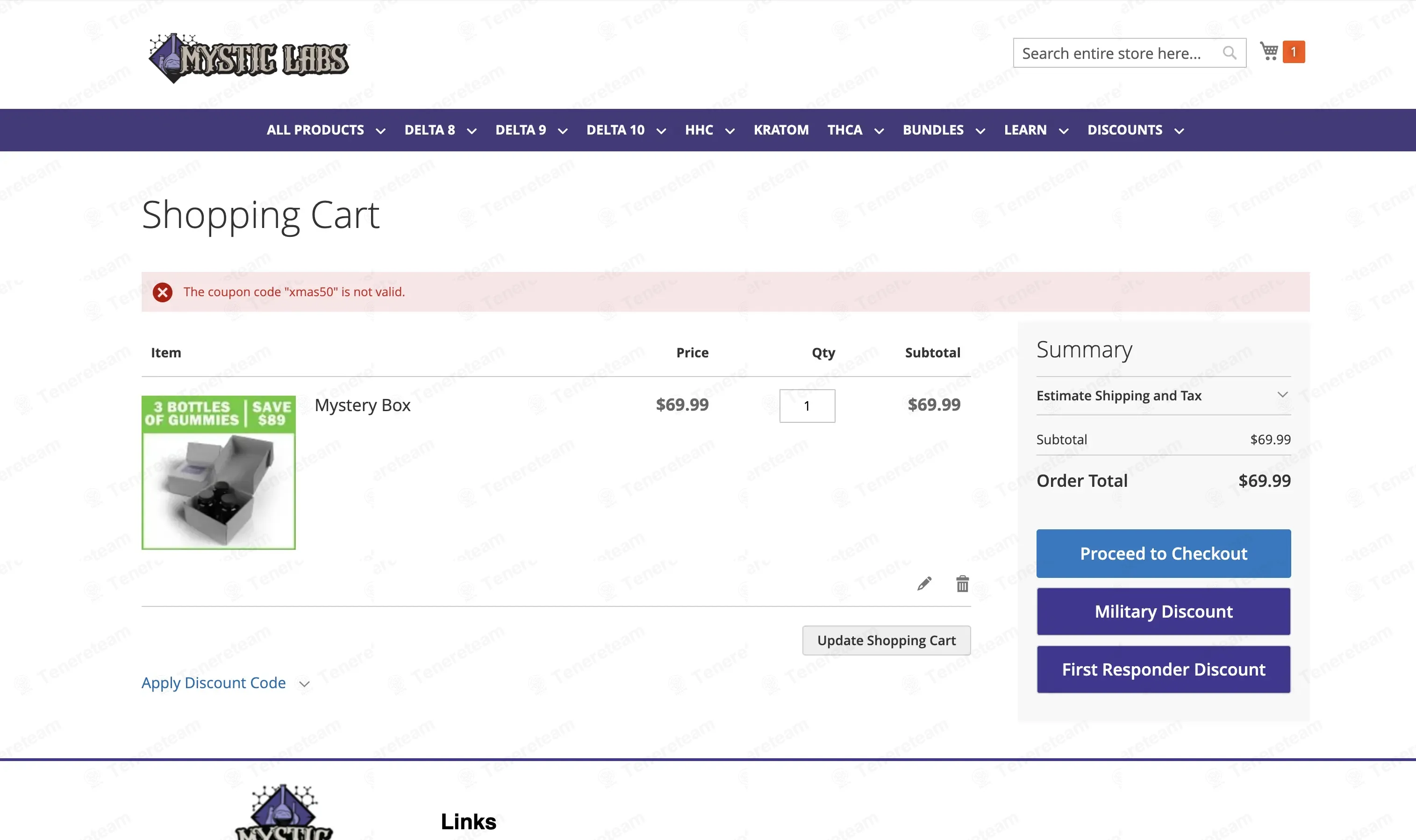Open the HHC menu
Screen dimensions: 1416x840
pyautogui.click(x=699, y=130)
